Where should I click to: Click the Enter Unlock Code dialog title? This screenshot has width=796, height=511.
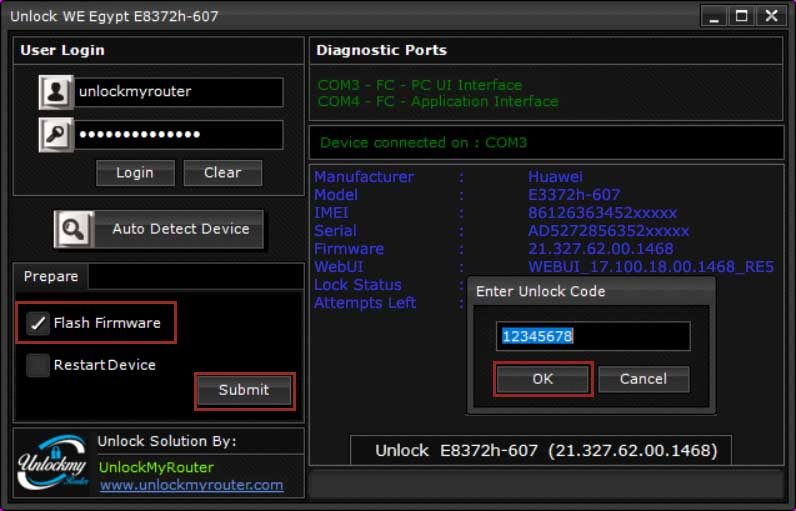[541, 291]
